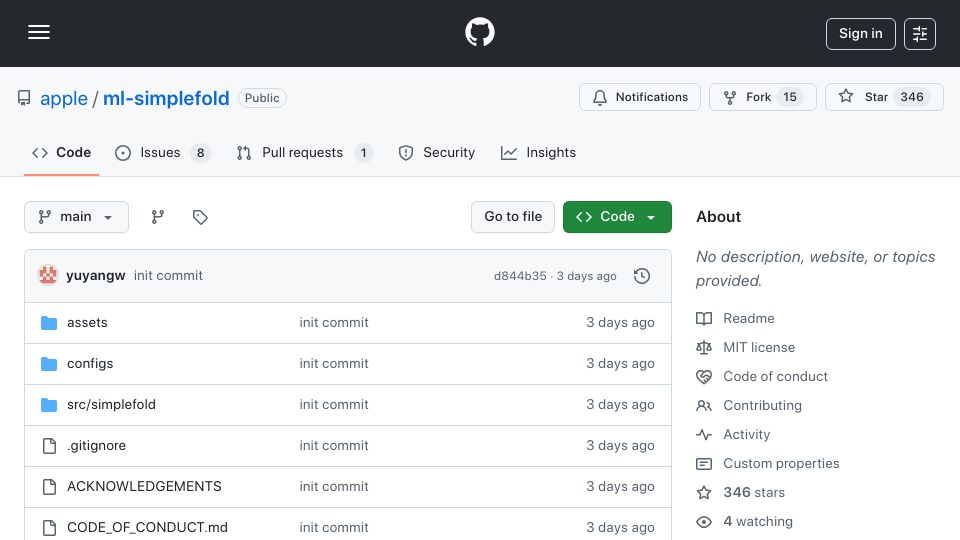Click the configs folder icon
This screenshot has height=540, width=960.
click(49, 364)
